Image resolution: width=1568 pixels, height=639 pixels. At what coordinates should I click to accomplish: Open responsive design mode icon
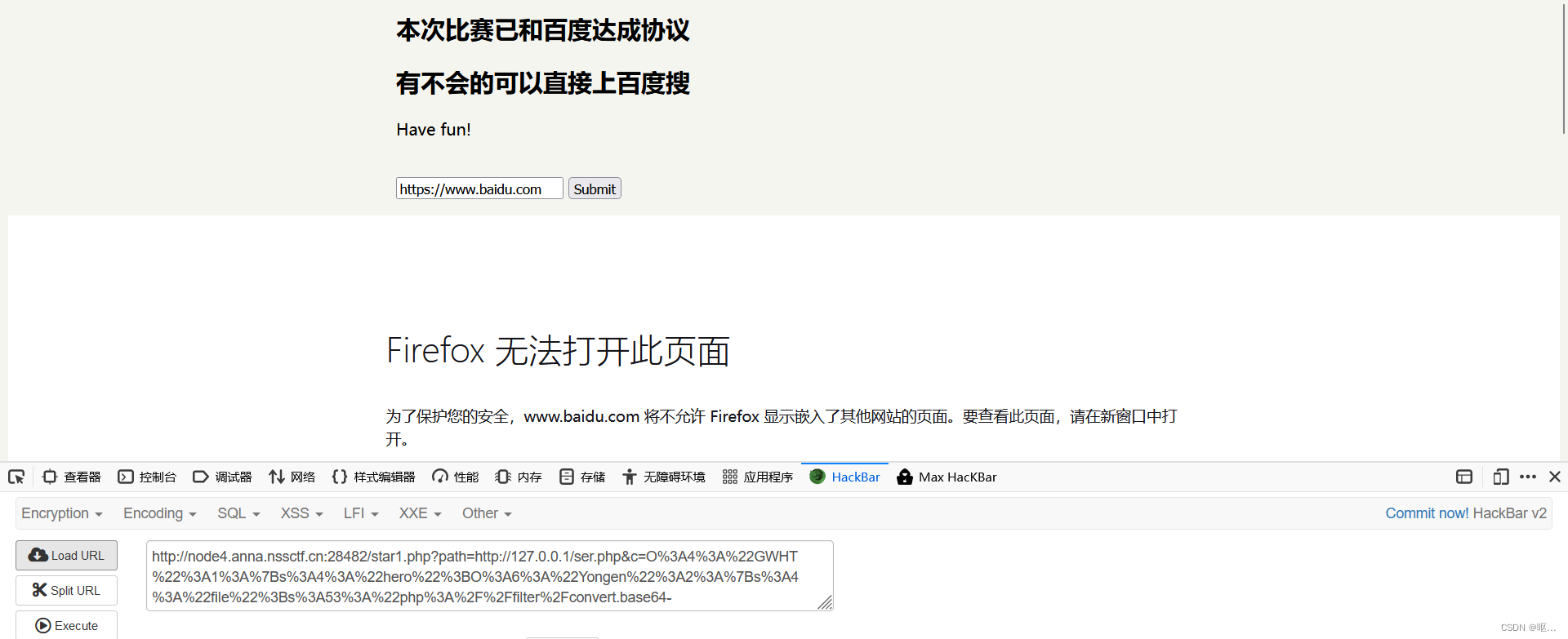click(x=1500, y=477)
